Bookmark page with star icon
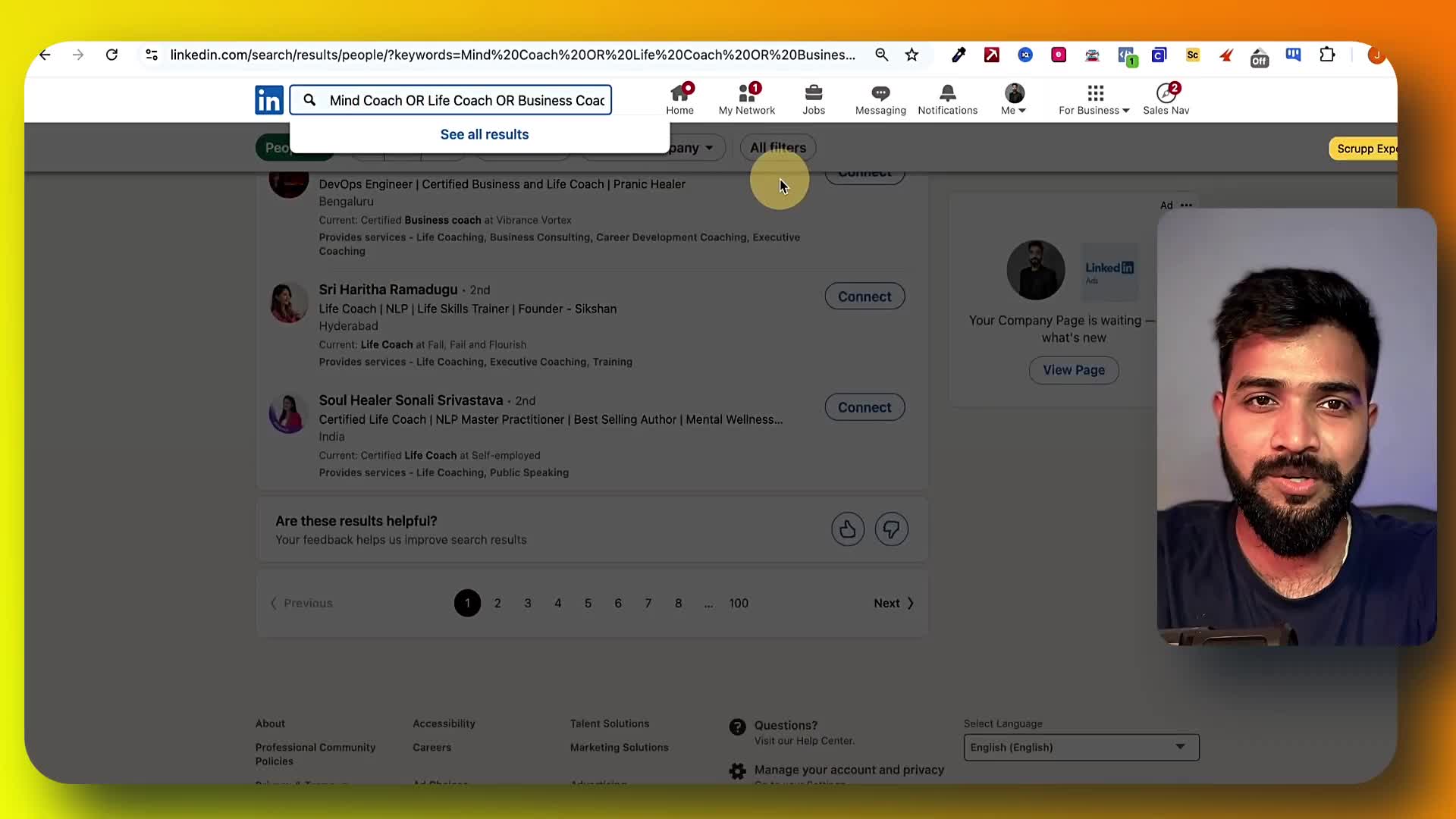 click(912, 55)
